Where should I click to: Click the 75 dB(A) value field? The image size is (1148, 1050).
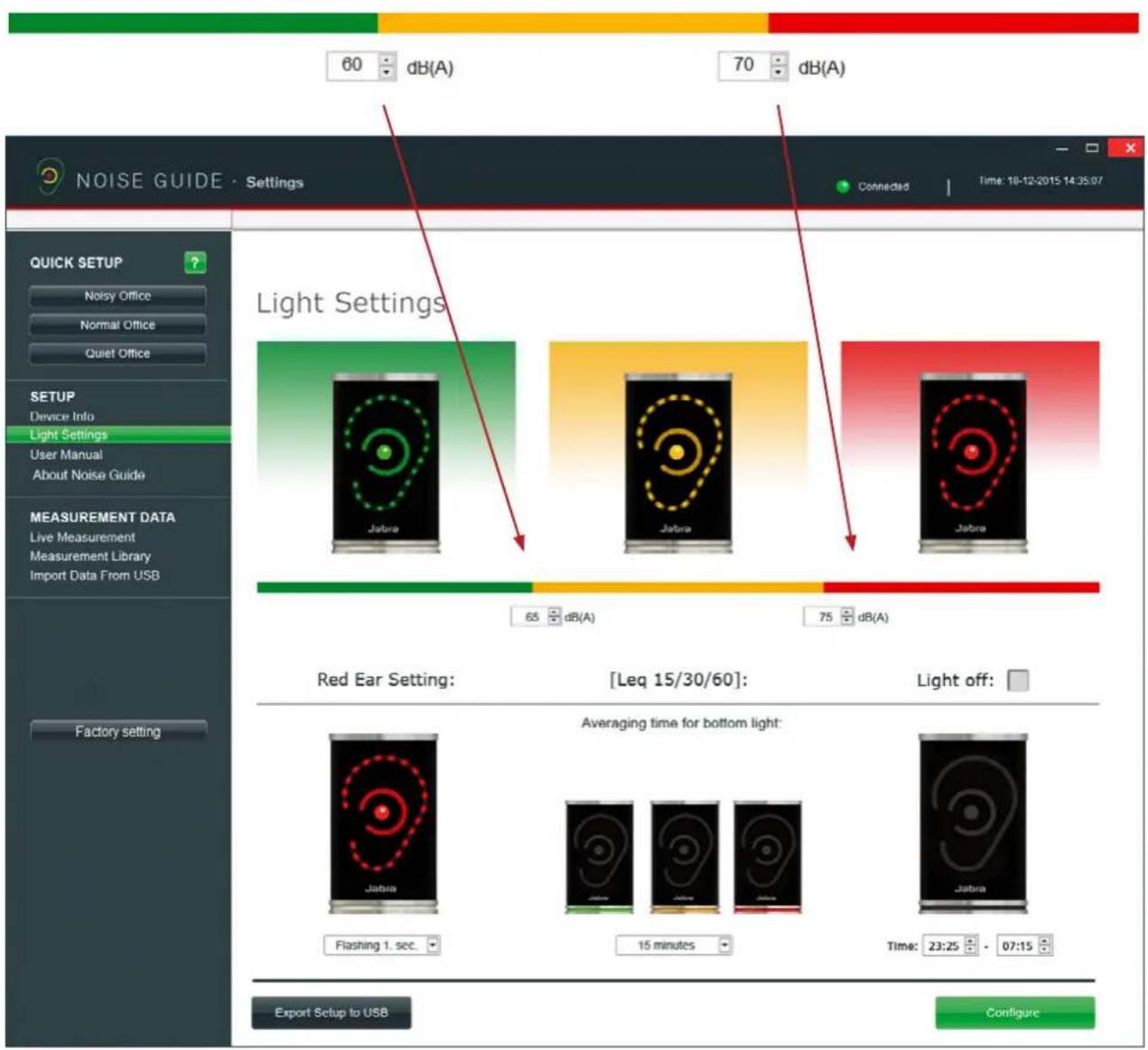[822, 616]
